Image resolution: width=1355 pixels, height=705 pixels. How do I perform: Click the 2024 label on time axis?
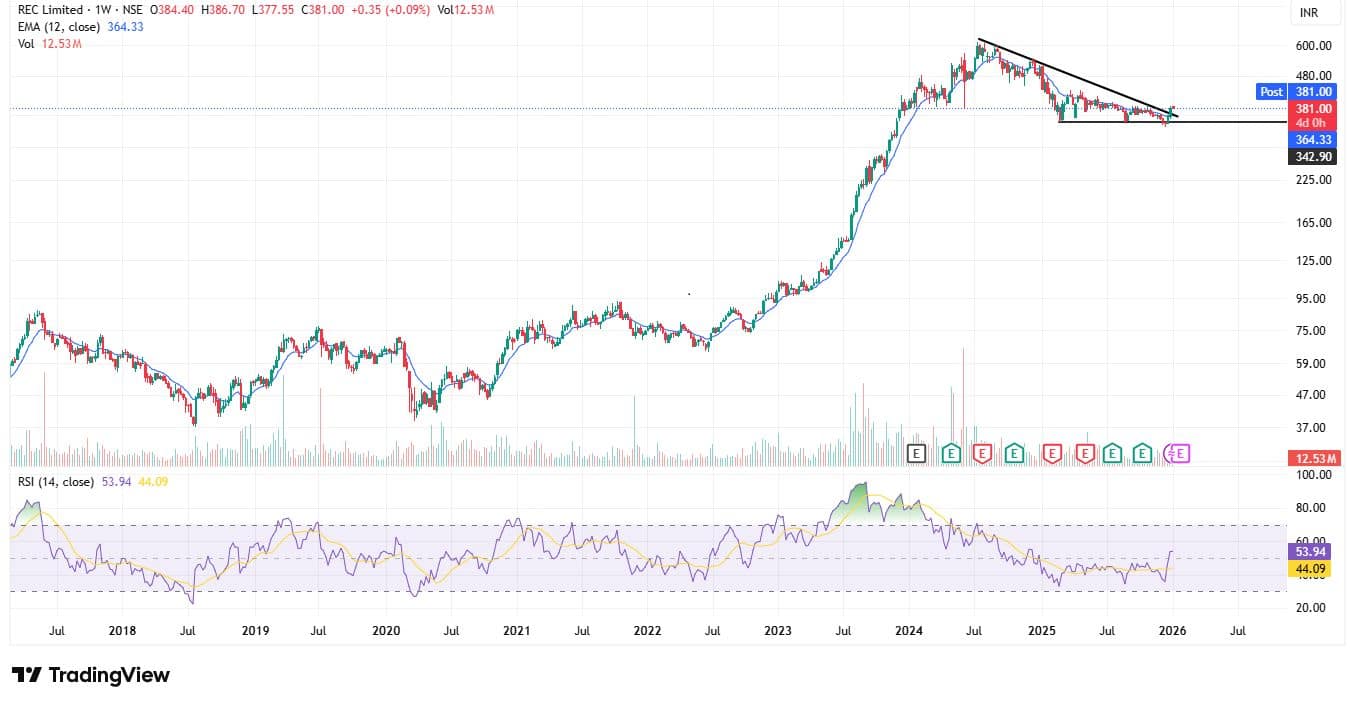point(909,632)
